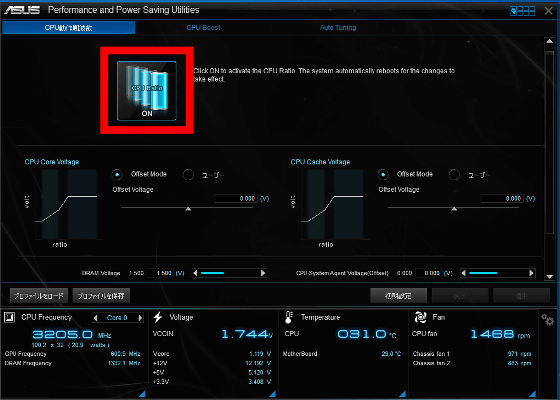Select previous core with left arrow

[x=95, y=318]
